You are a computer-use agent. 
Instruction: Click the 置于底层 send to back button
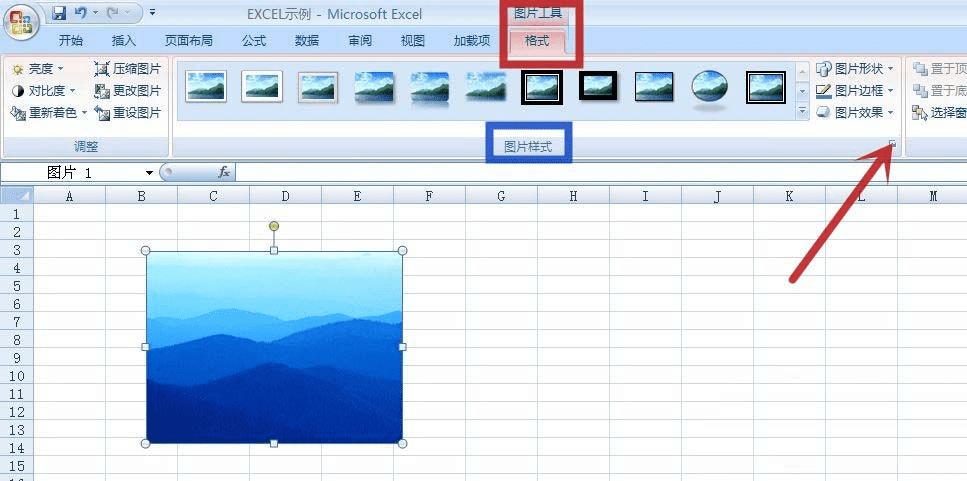pos(939,91)
